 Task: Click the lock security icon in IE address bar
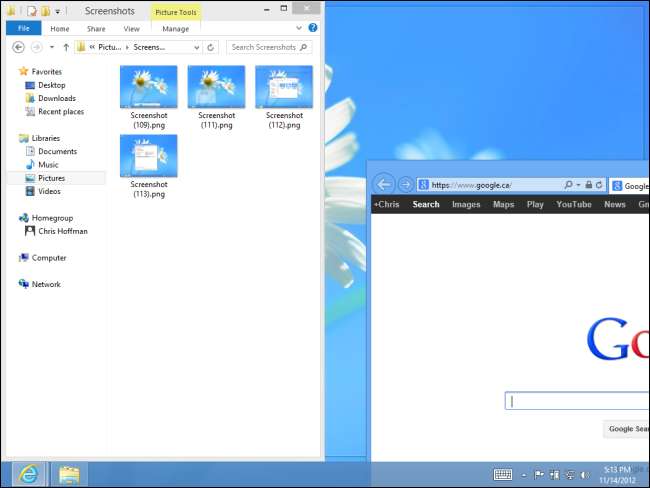(589, 185)
